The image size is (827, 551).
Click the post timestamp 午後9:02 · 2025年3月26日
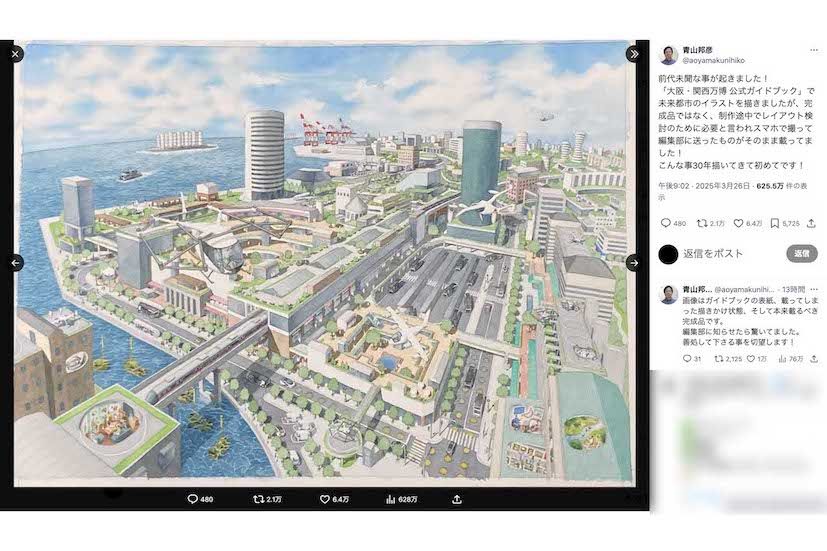[704, 186]
